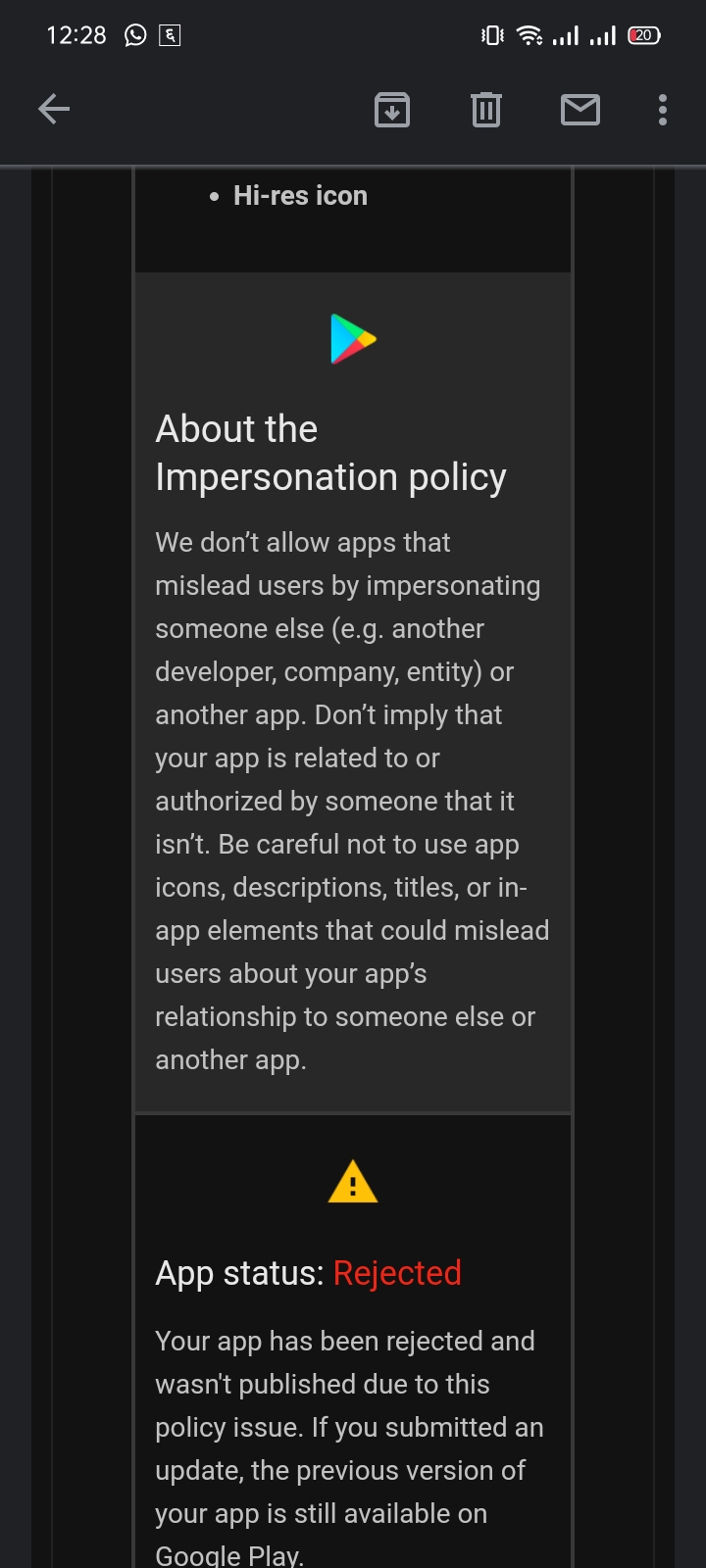The width and height of the screenshot is (706, 1568).
Task: Tap the Wi-Fi status icon
Action: (529, 35)
